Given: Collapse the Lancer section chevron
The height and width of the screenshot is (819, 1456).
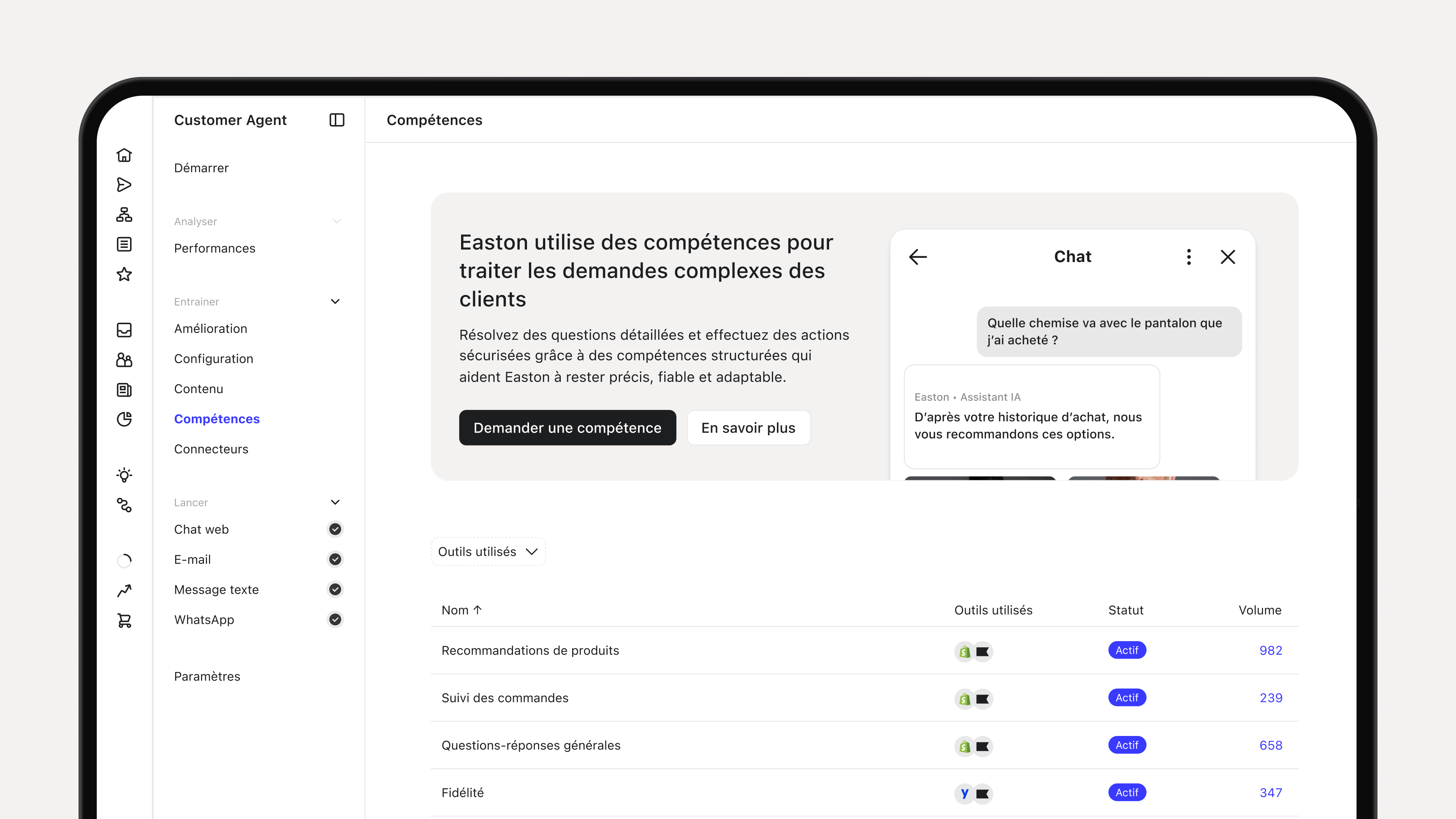Looking at the screenshot, I should click(x=335, y=502).
